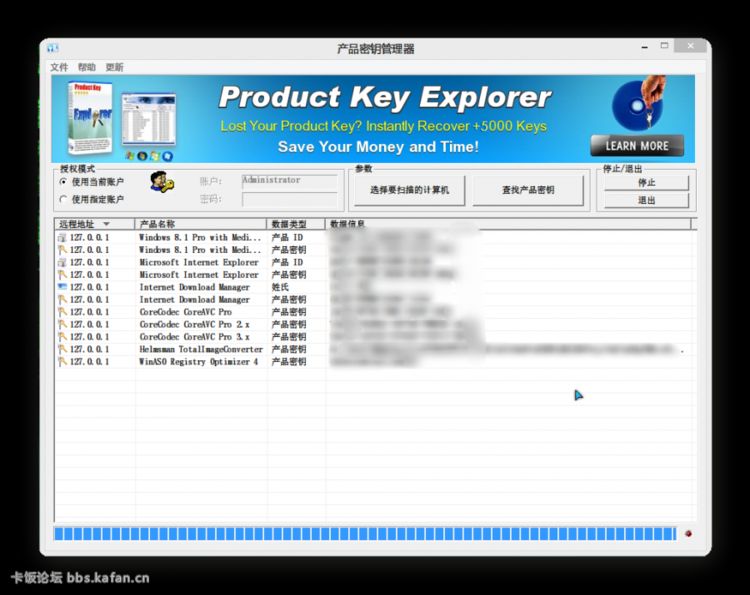Click the user with keys icon
The image size is (750, 595).
coord(162,182)
